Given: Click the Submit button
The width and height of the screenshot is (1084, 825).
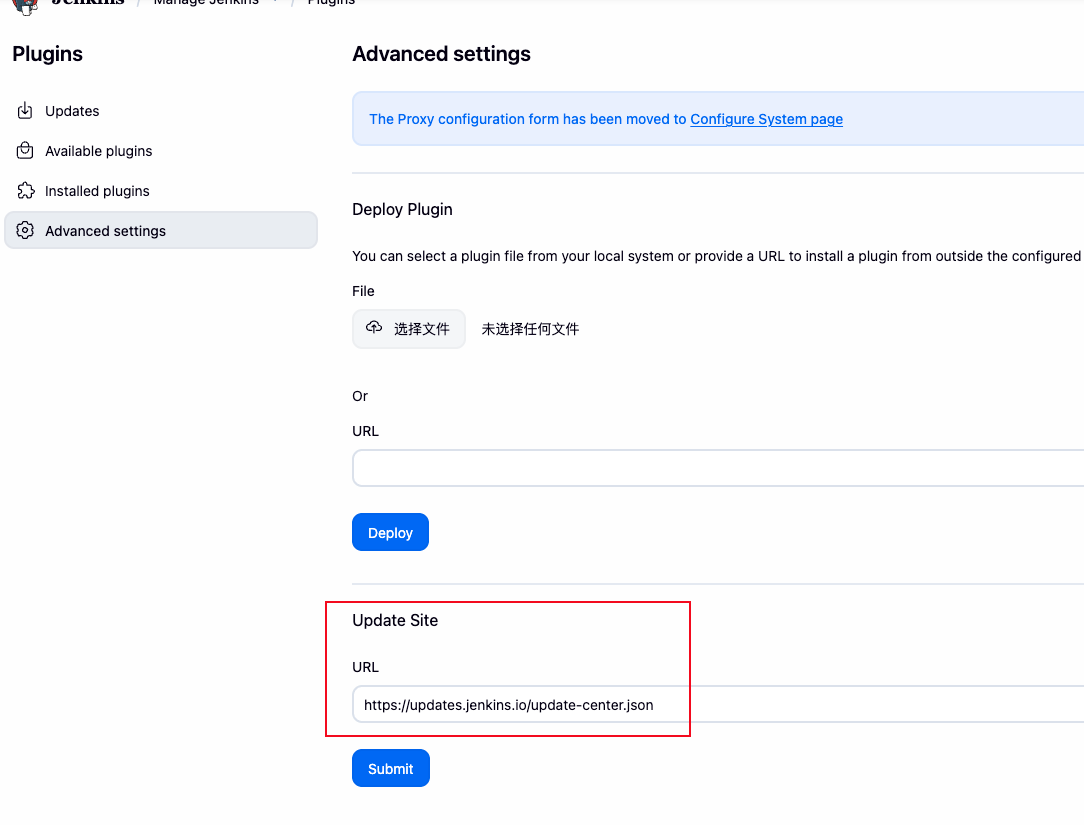Looking at the screenshot, I should [391, 768].
